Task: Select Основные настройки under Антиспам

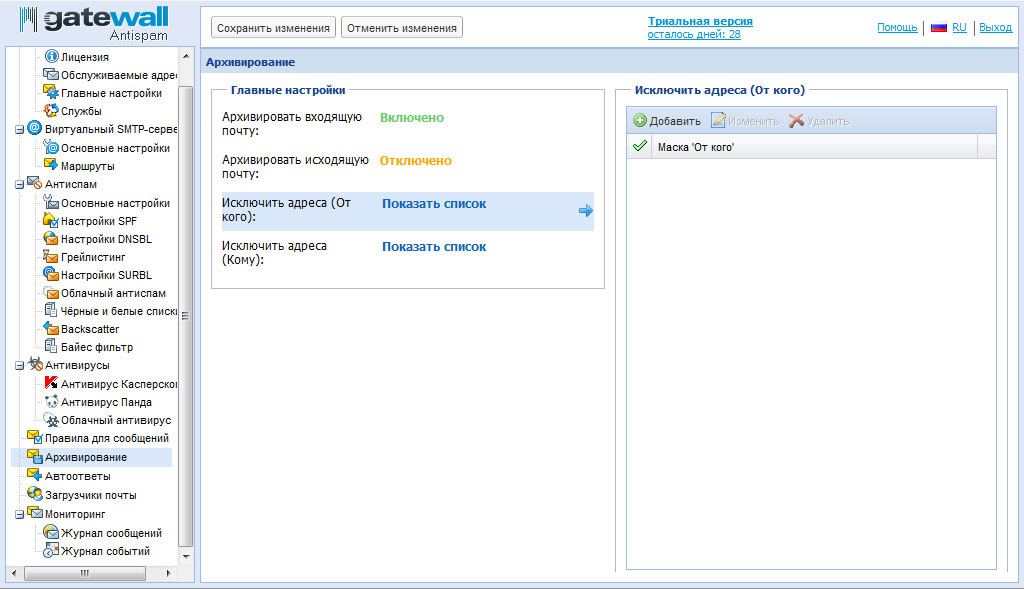Action: pyautogui.click(x=115, y=203)
